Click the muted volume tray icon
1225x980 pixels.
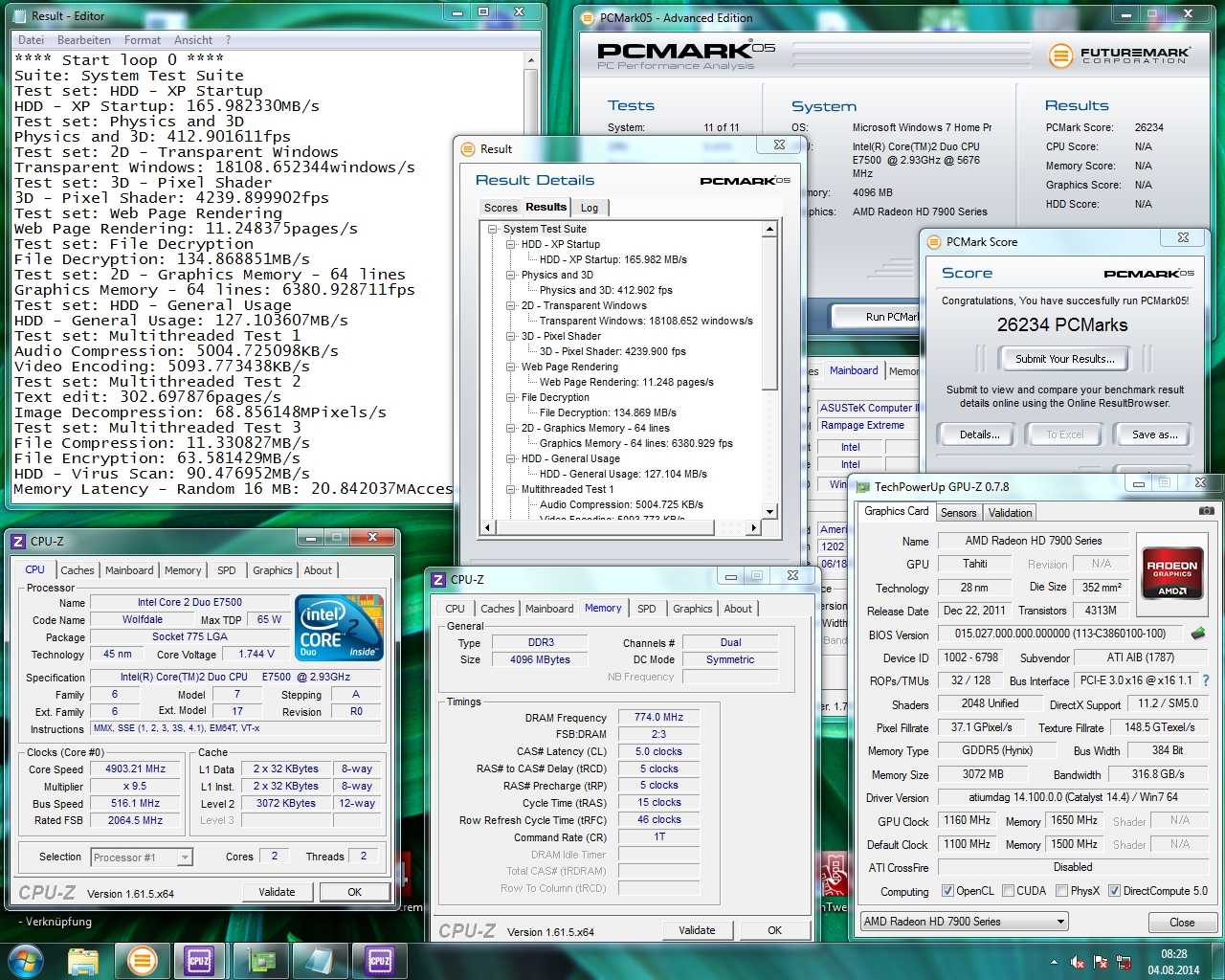pyautogui.click(x=1078, y=963)
